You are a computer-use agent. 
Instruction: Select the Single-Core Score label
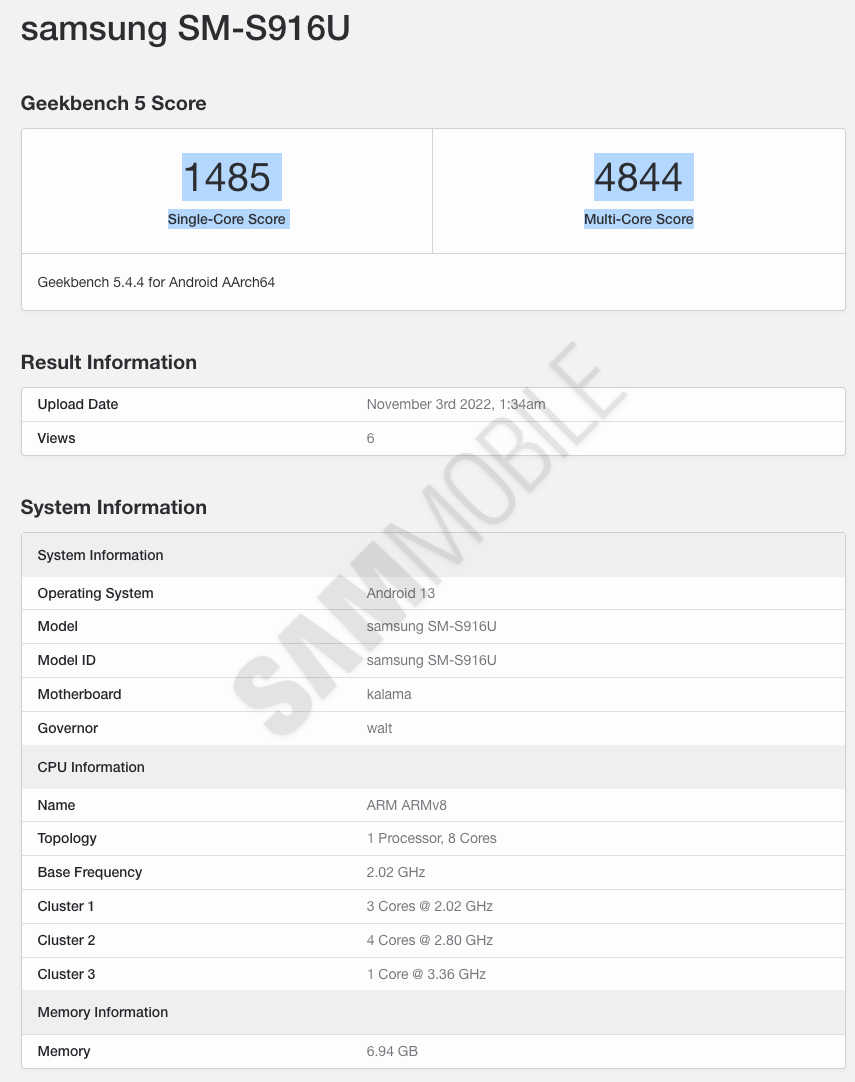(x=227, y=219)
